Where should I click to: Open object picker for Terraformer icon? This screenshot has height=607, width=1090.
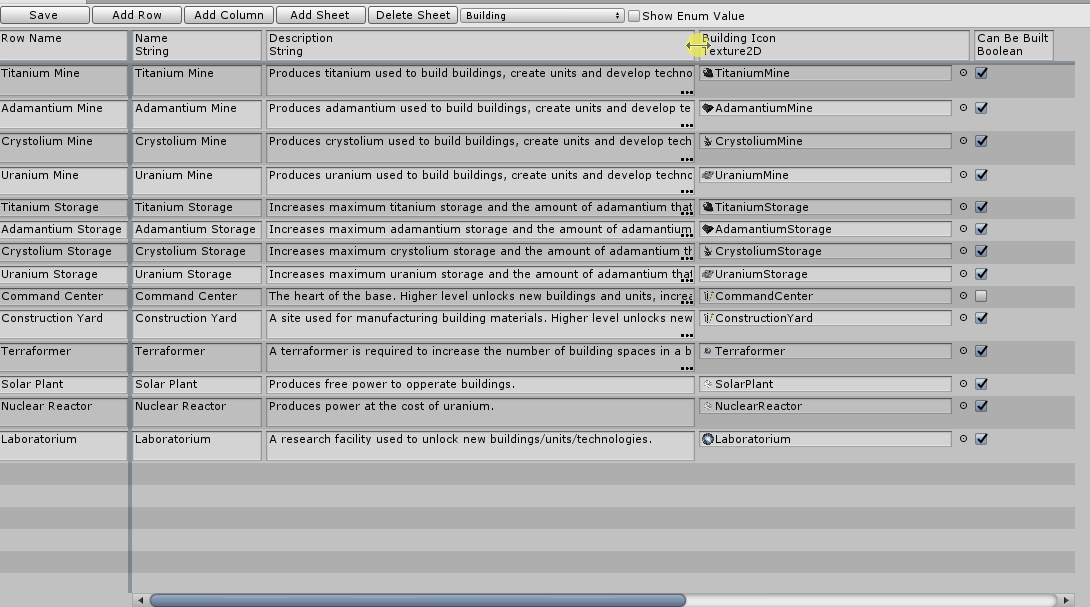click(x=963, y=350)
